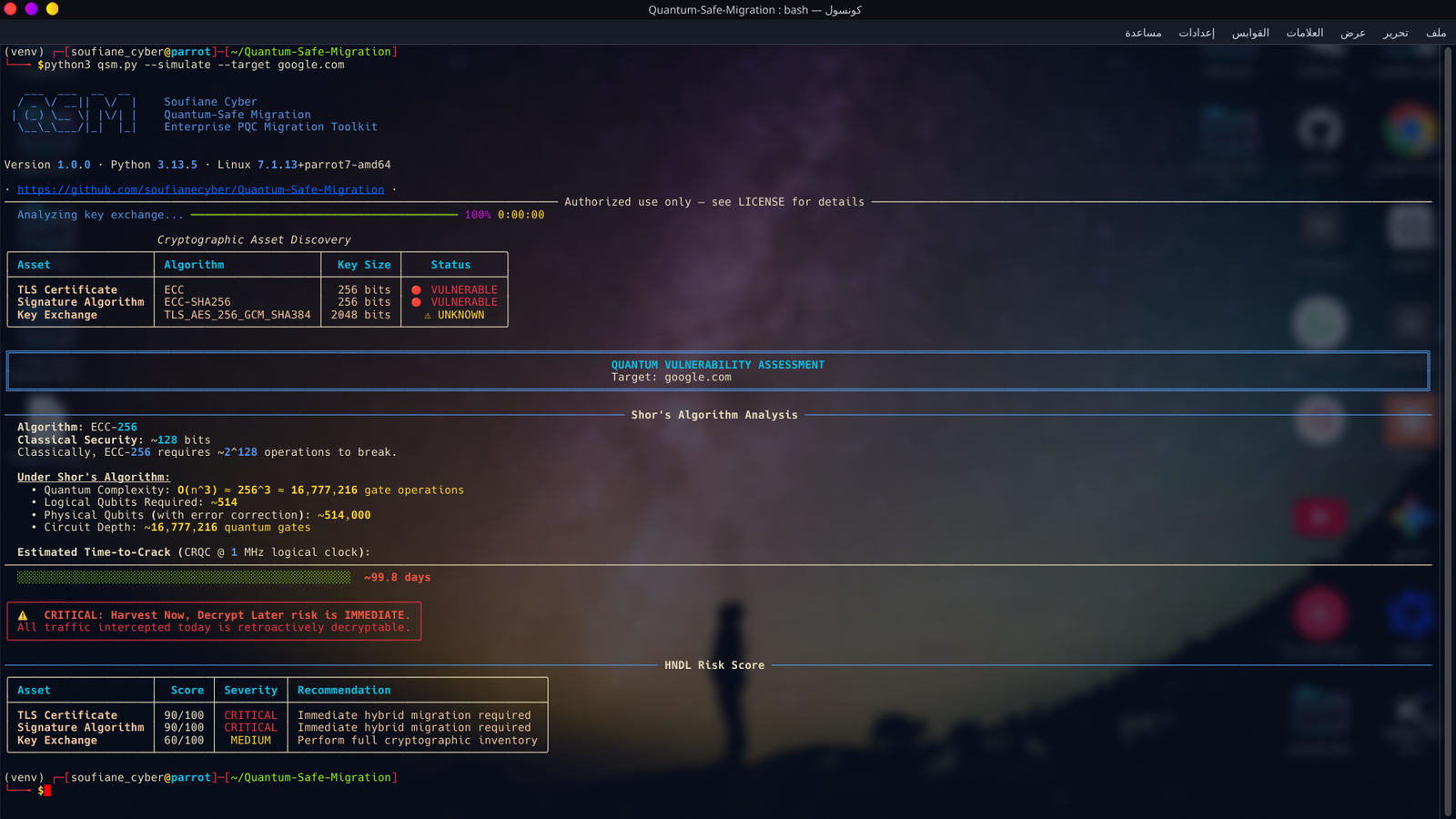The height and width of the screenshot is (819, 1456).
Task: Click the 'Severity' column header
Action: click(250, 691)
